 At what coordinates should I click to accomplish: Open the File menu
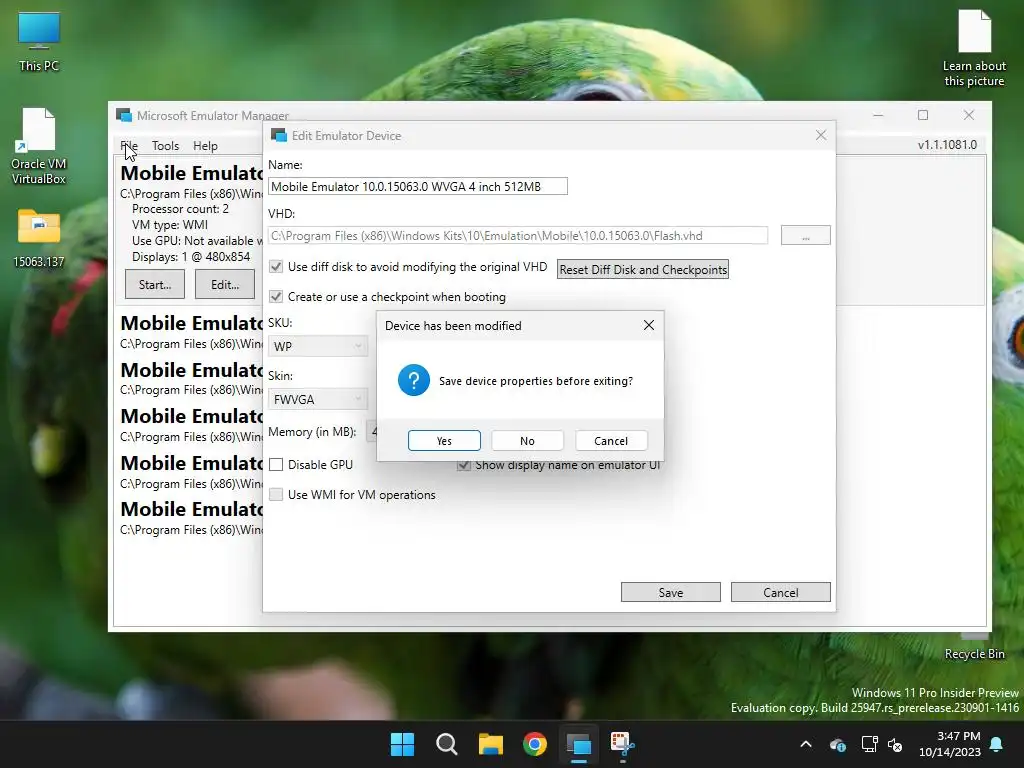pos(129,146)
